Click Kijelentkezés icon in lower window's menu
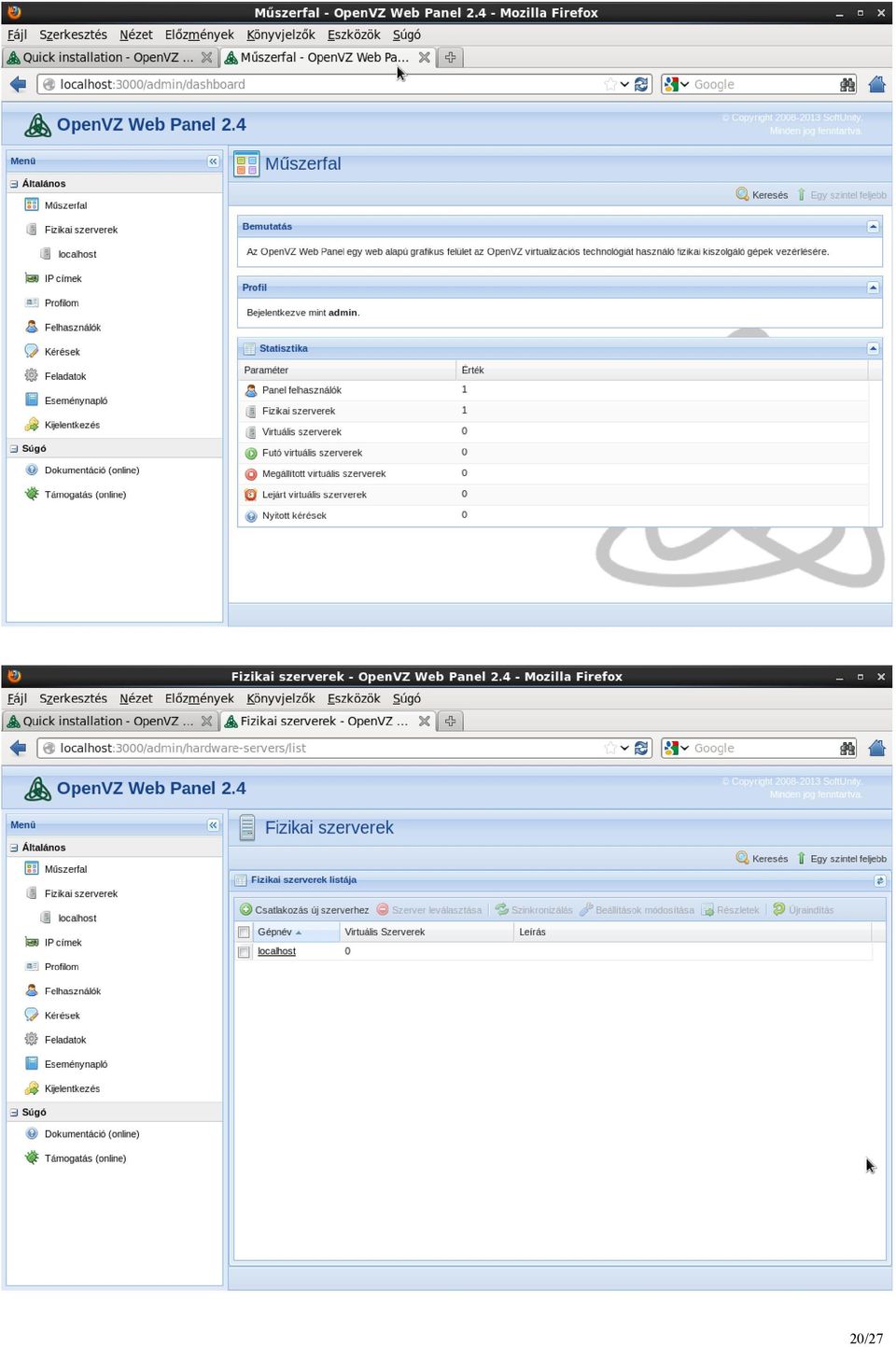896x1347 pixels. click(x=32, y=1088)
